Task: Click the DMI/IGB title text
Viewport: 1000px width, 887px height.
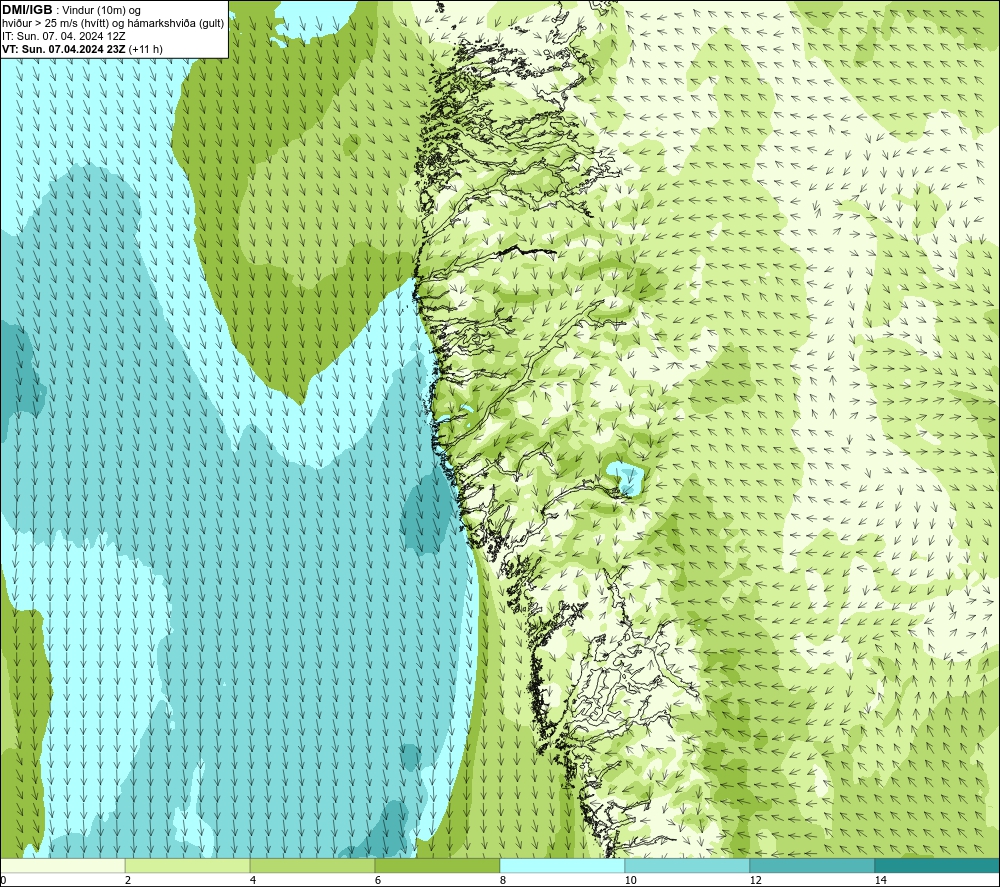Action: pyautogui.click(x=27, y=10)
